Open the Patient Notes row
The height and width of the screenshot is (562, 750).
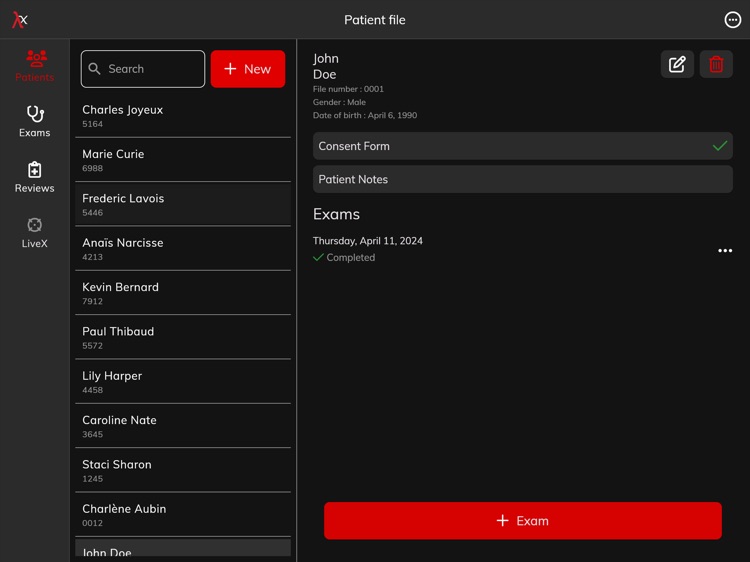(522, 179)
